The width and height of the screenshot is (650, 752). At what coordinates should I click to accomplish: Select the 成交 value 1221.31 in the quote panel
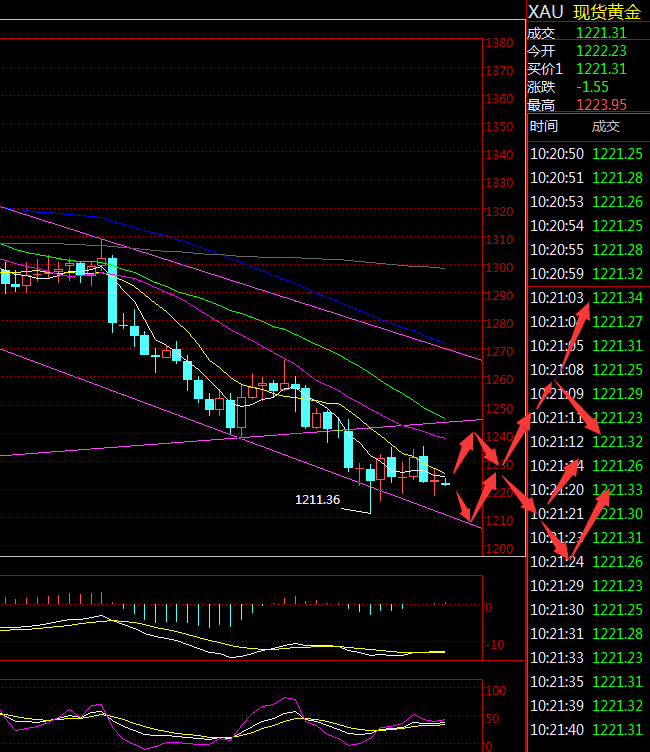pos(601,33)
